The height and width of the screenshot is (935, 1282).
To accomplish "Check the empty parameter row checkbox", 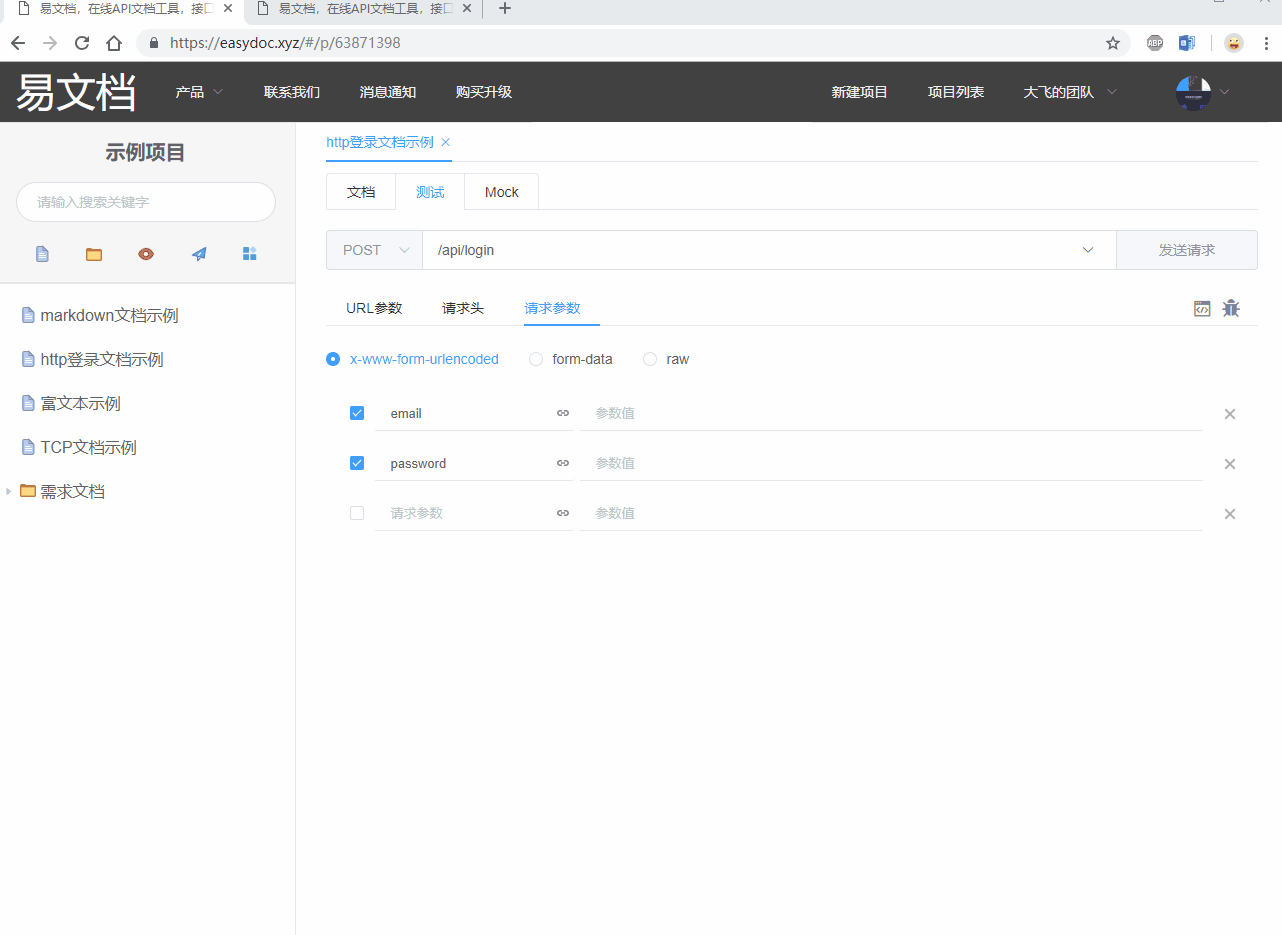I will (357, 513).
